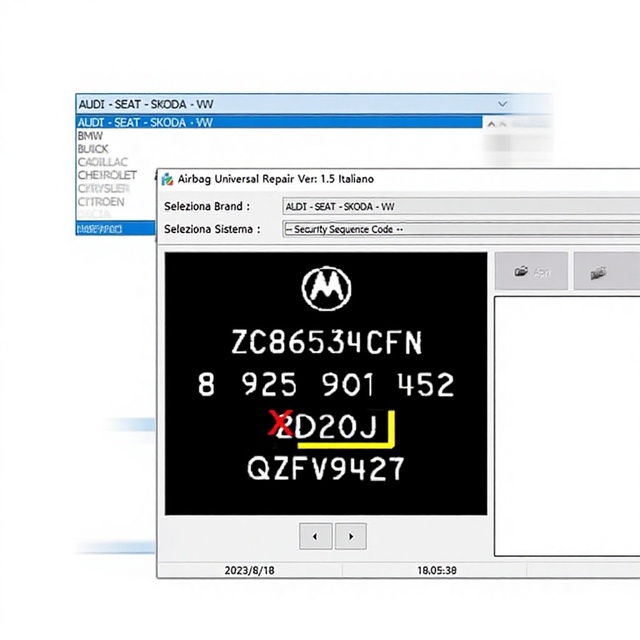Image resolution: width=640 pixels, height=640 pixels.
Task: Pick CHEVROLET in the brand list
Action: [x=107, y=175]
